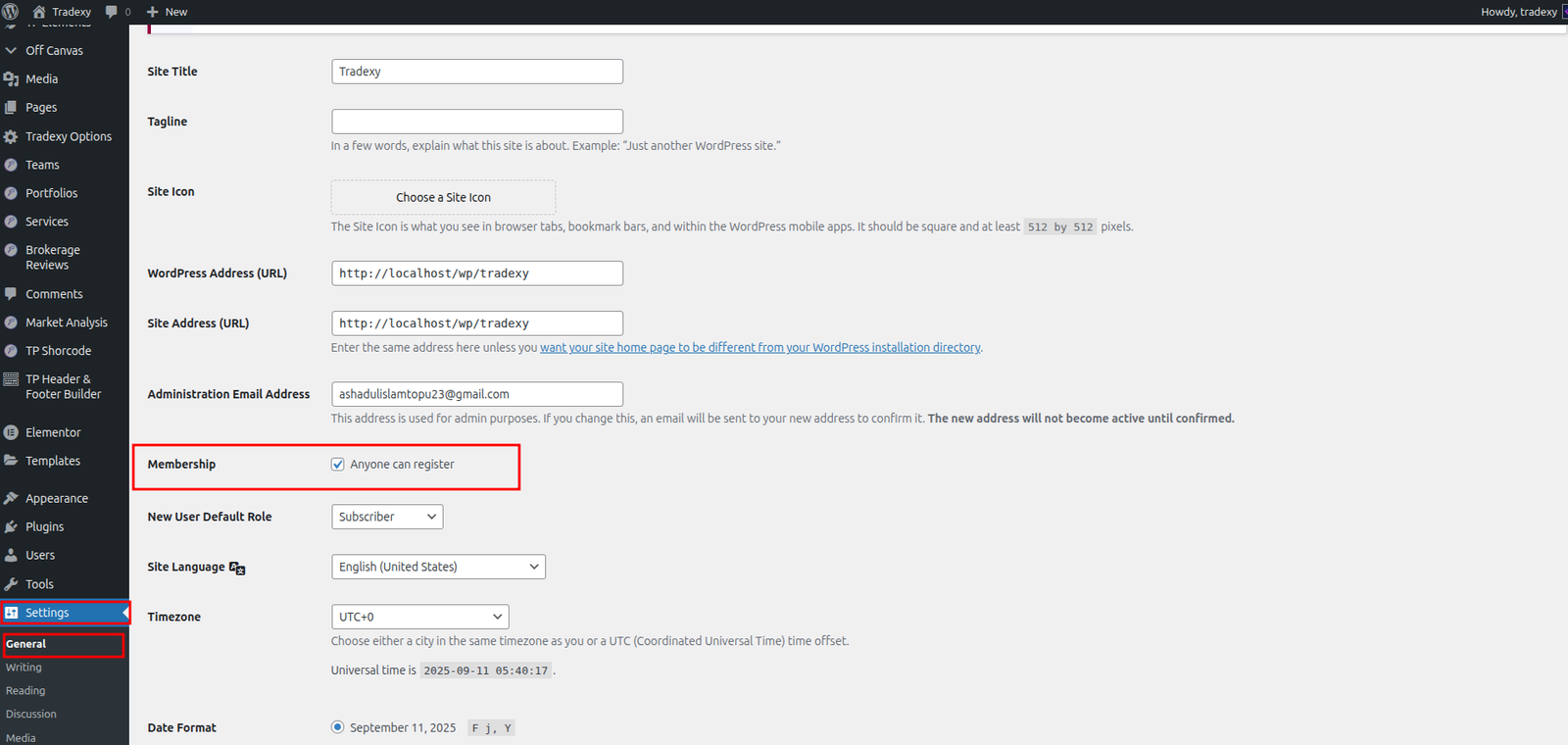Click the Tradexy Options gear icon
Viewport: 1568px width, 745px height.
pos(11,136)
